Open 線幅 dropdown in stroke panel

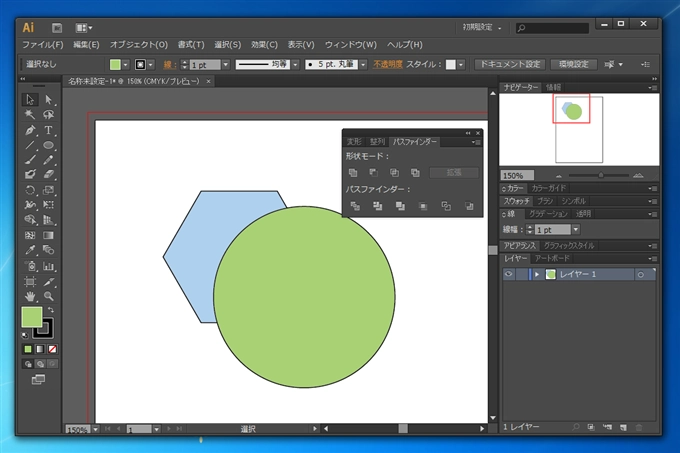click(x=575, y=229)
